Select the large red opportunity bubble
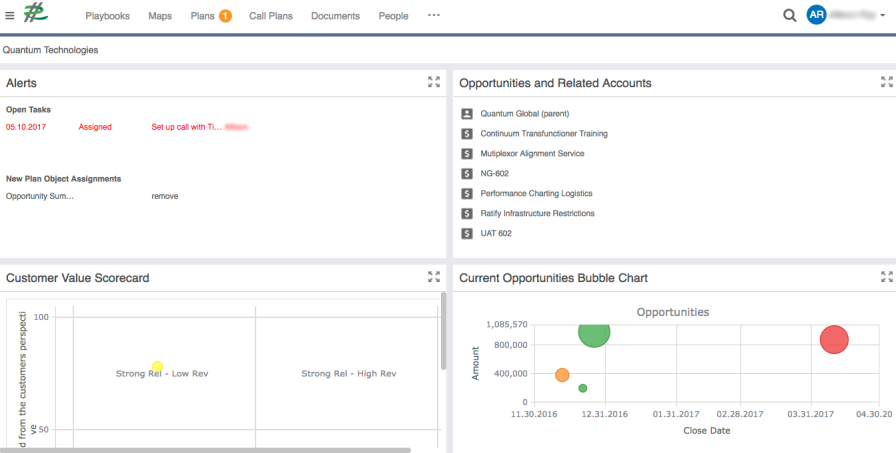This screenshot has height=453, width=896. point(834,340)
